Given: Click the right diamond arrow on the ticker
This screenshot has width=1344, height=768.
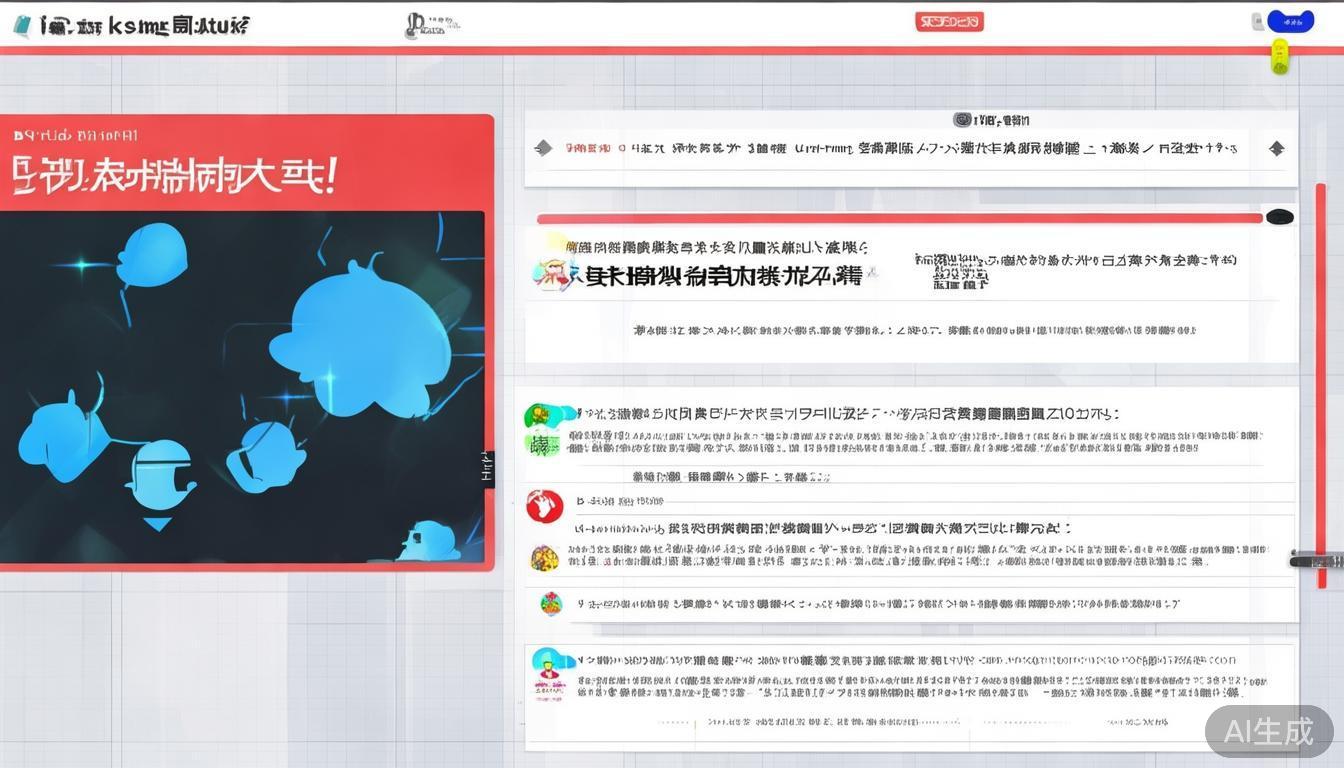Looking at the screenshot, I should [x=1276, y=148].
